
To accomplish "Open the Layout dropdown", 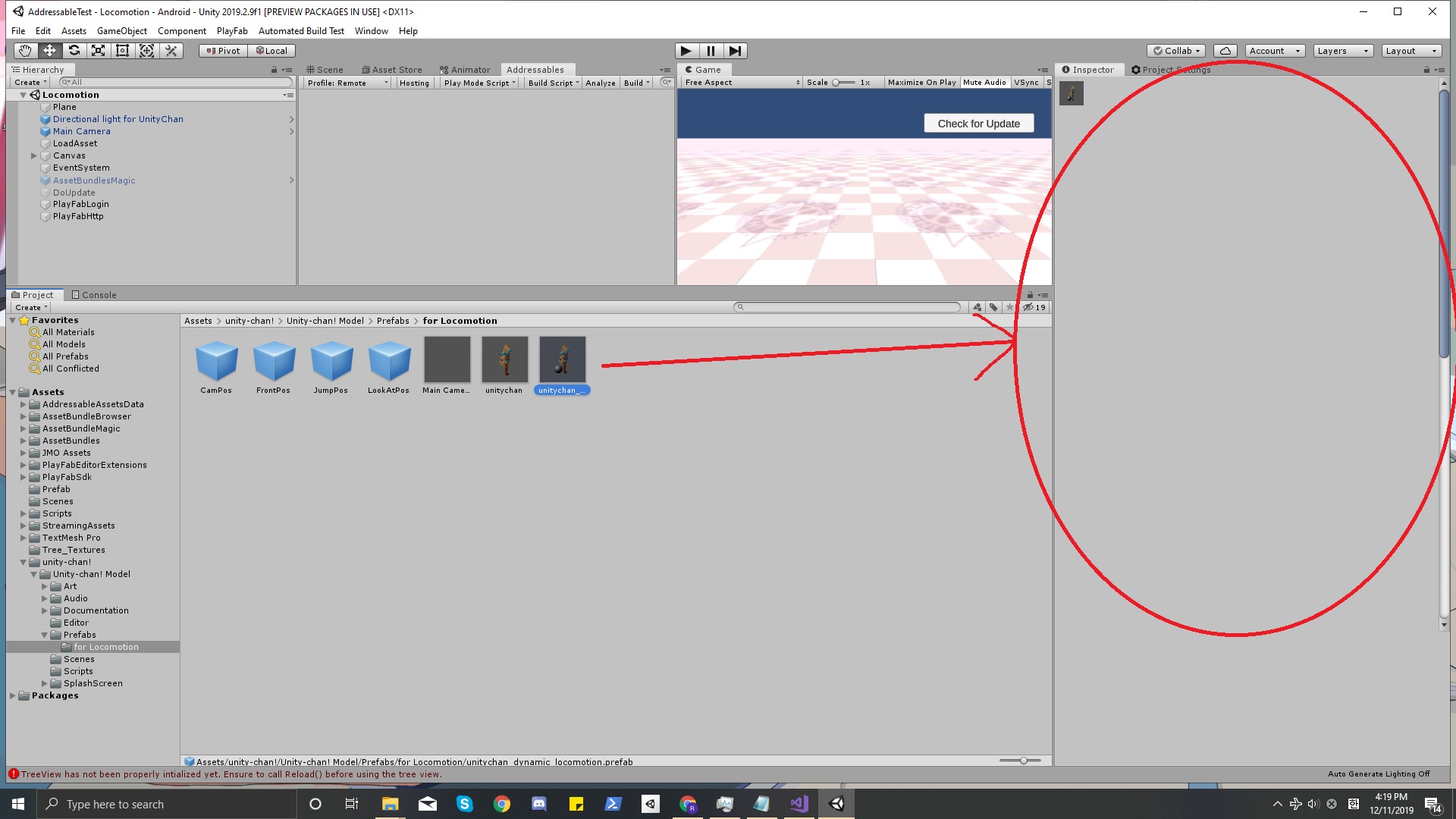I will [1411, 51].
